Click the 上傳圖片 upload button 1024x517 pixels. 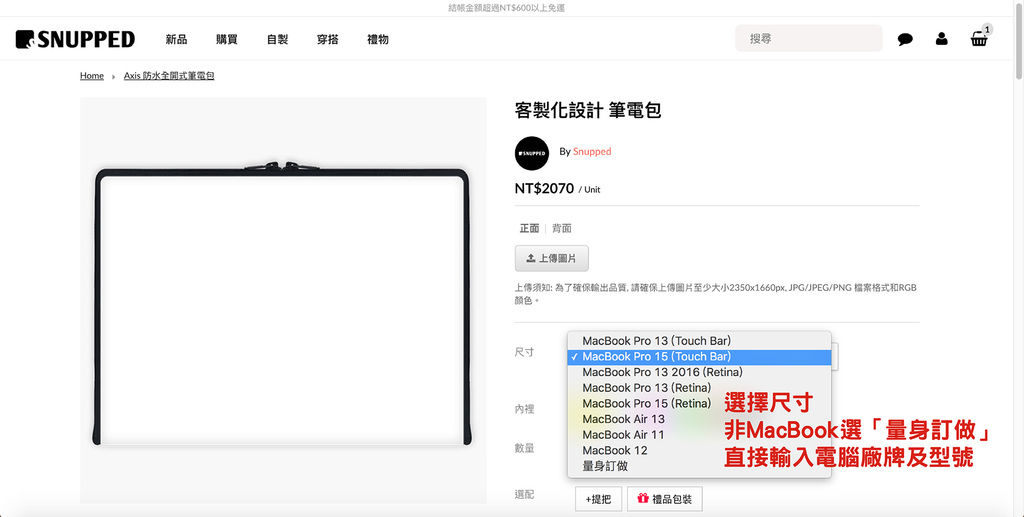click(552, 258)
